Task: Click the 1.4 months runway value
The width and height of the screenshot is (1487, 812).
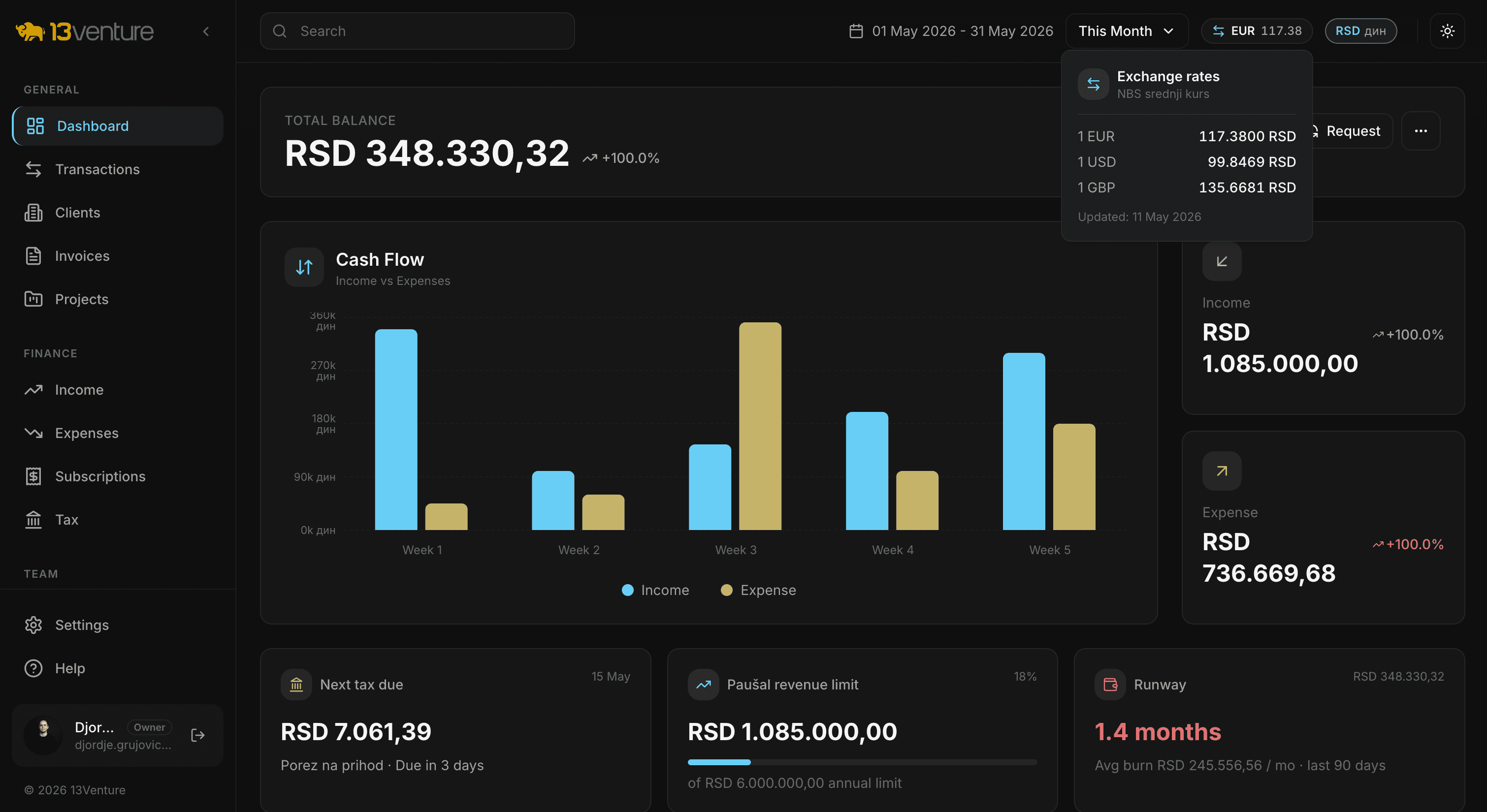Action: [1158, 732]
